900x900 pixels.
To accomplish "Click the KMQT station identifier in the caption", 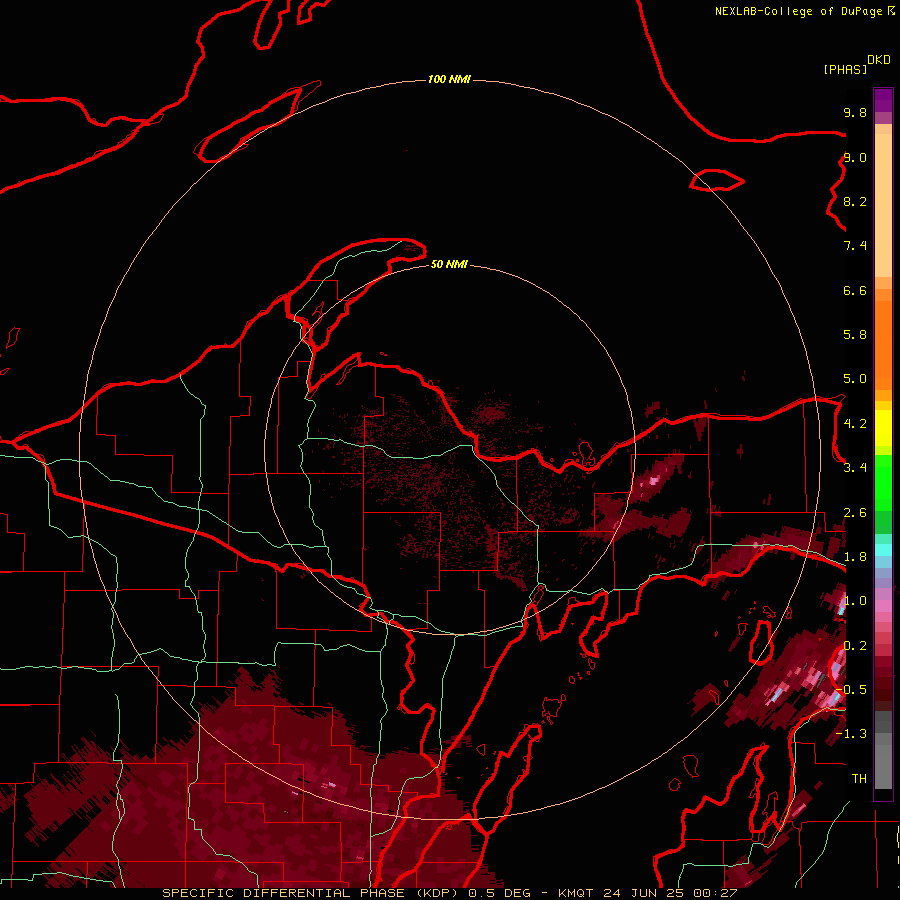I will pos(575,893).
